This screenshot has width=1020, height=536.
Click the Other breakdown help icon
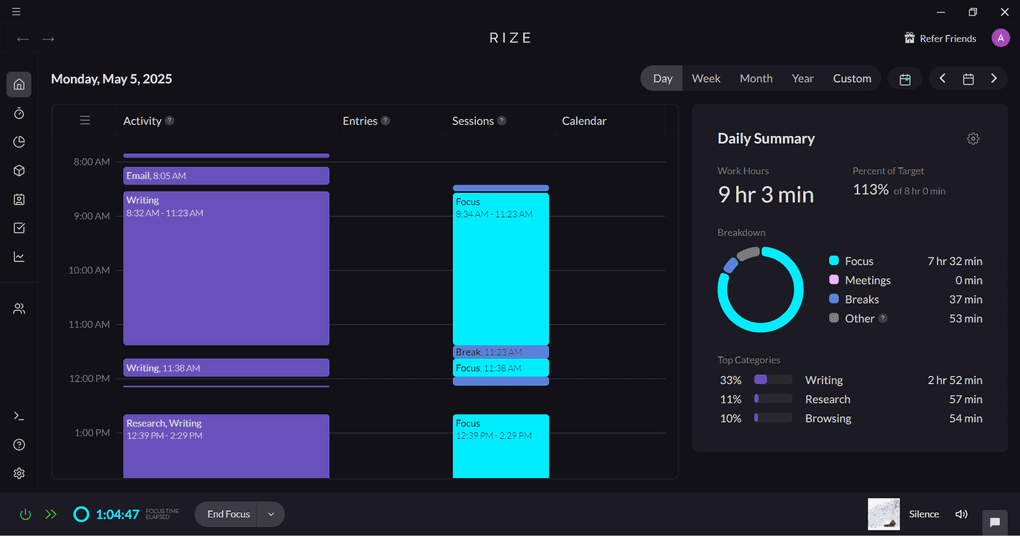coord(883,319)
